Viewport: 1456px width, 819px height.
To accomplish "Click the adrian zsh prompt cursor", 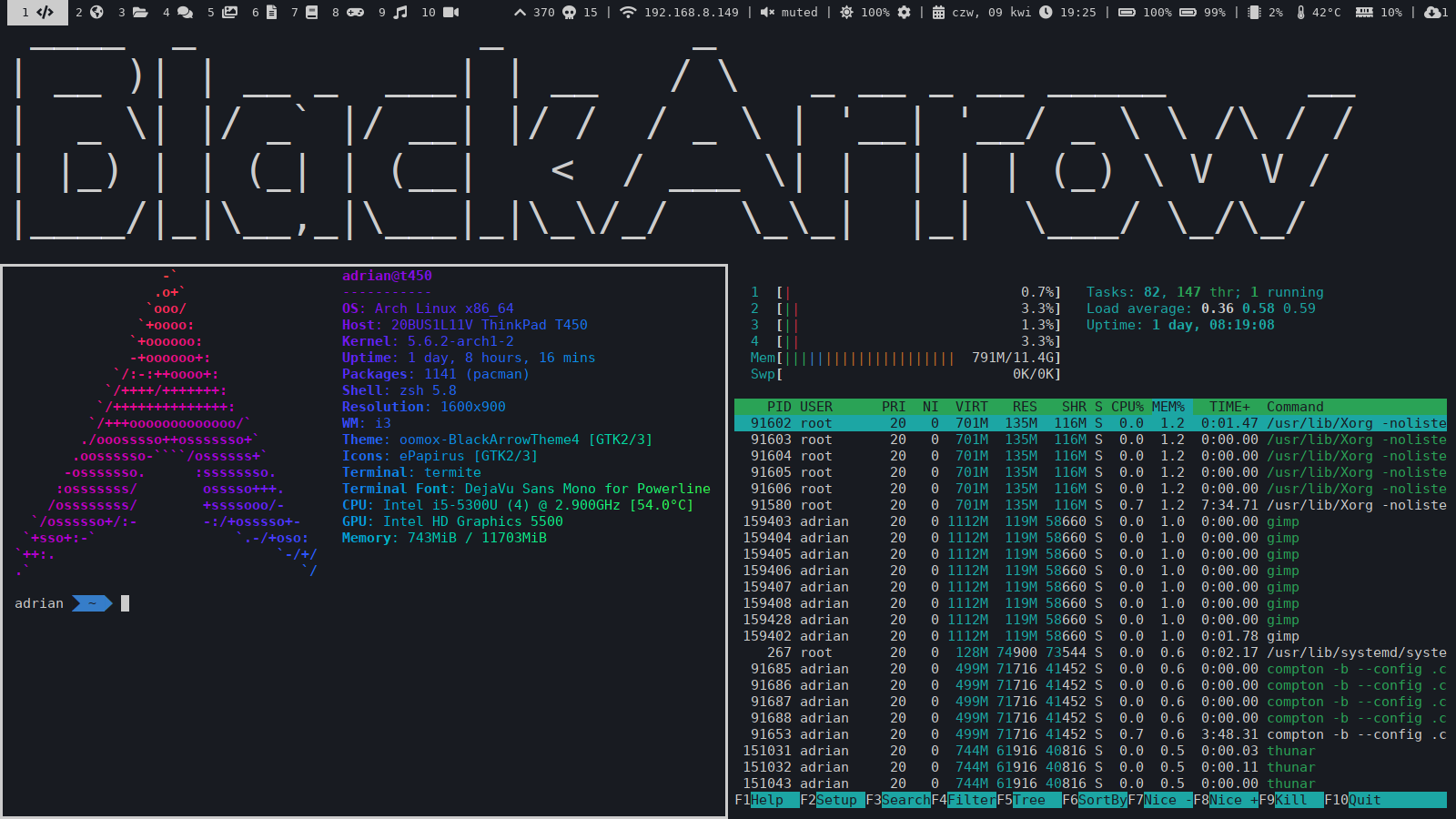I will click(126, 603).
